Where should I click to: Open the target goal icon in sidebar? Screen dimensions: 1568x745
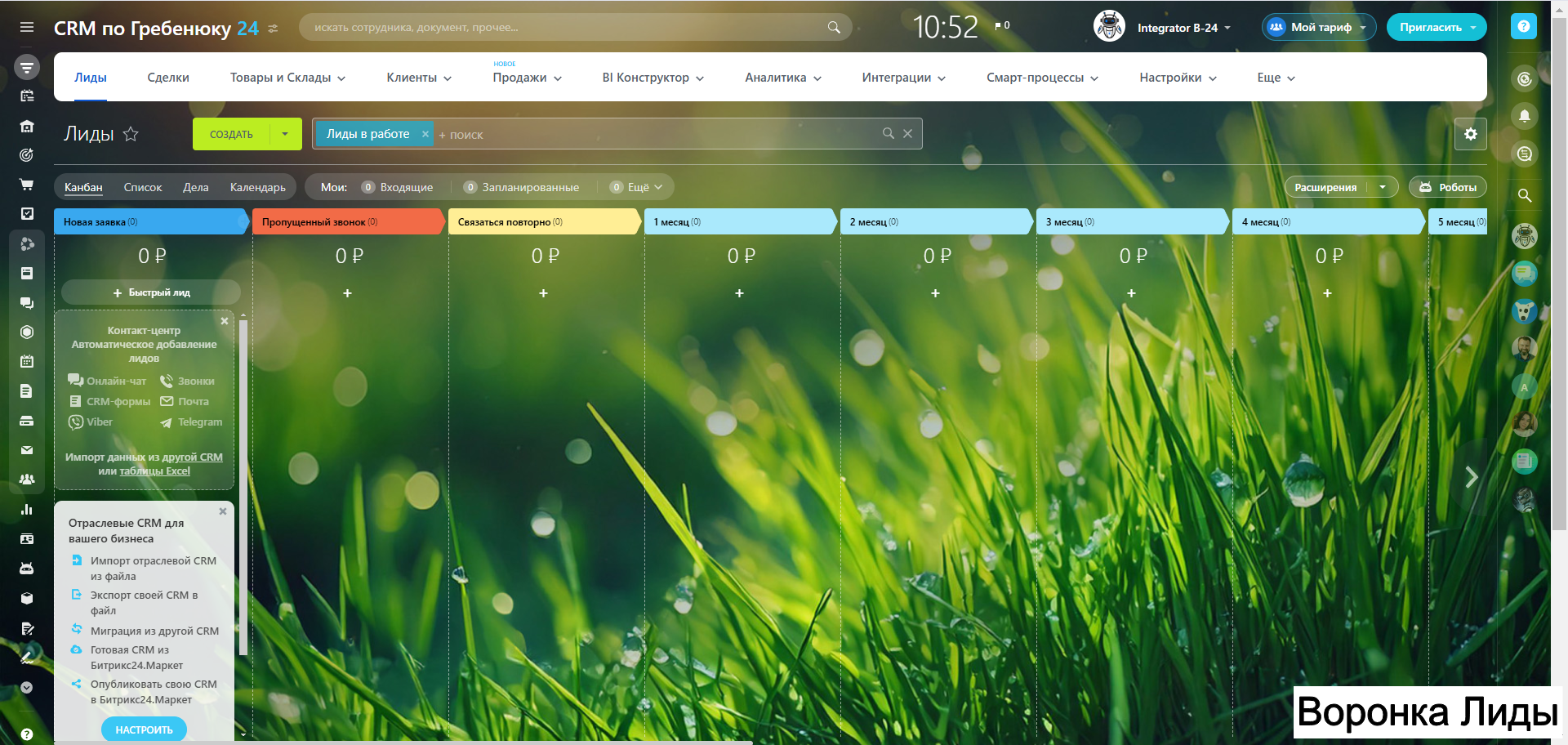point(27,154)
